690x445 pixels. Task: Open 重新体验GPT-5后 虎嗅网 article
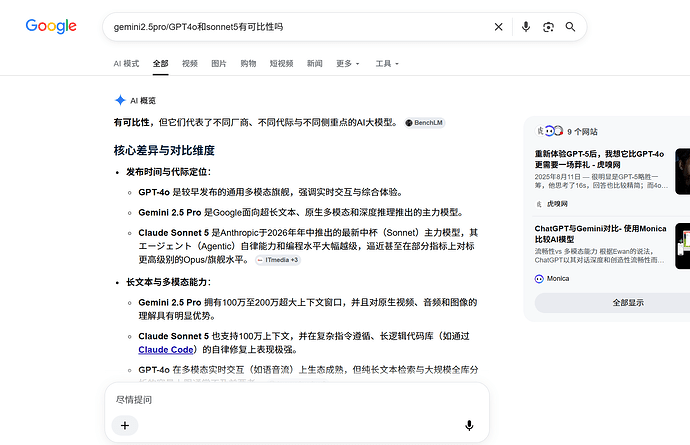[599, 159]
